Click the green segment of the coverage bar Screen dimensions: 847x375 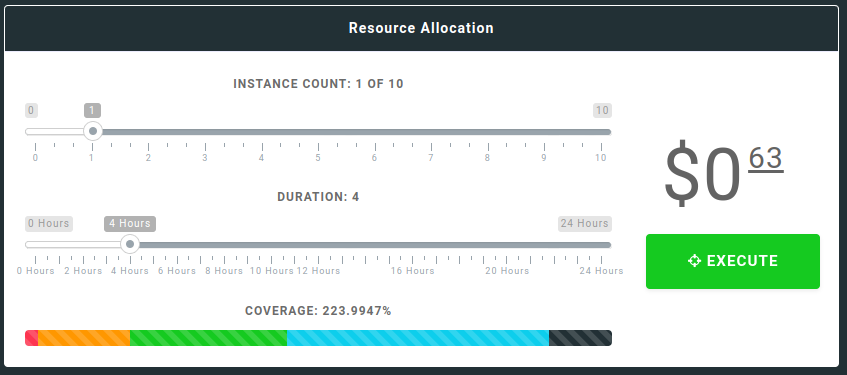[x=209, y=338]
